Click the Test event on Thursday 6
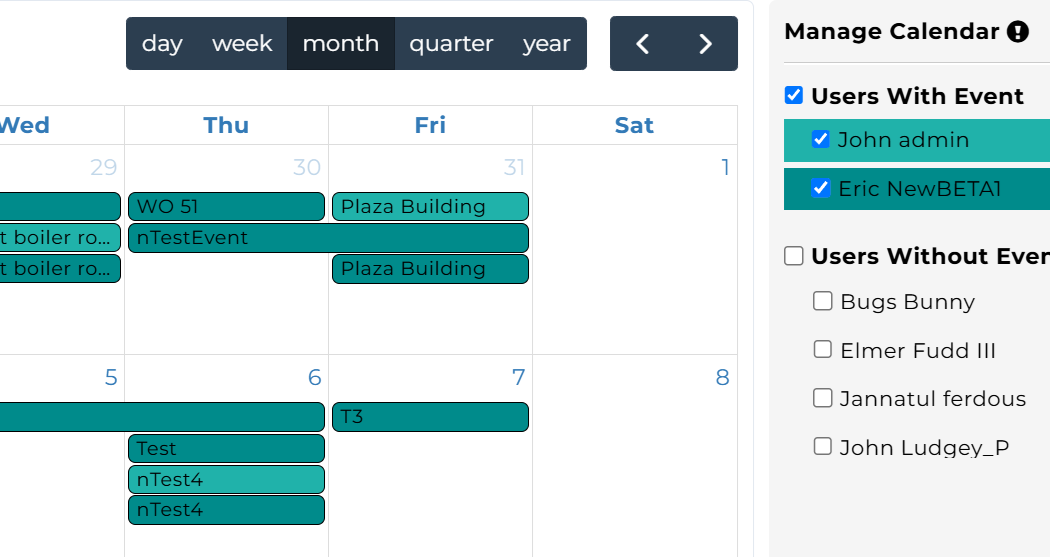The height and width of the screenshot is (557, 1050). coord(226,449)
